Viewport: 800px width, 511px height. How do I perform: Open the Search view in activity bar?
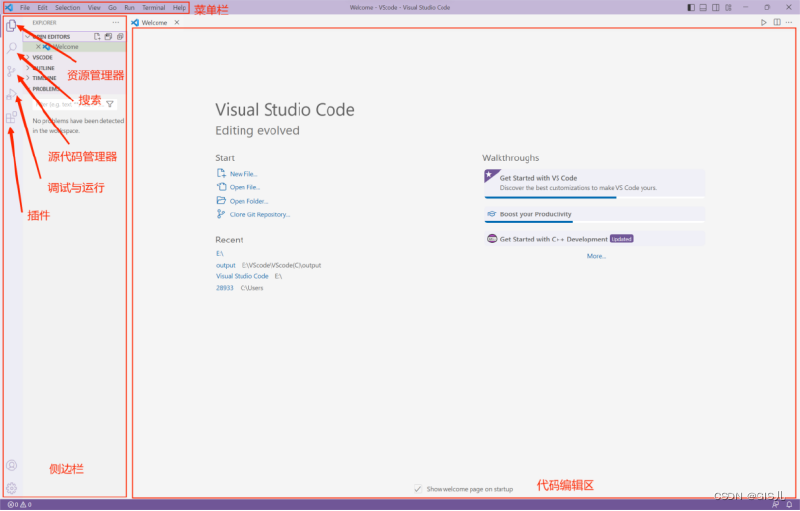click(x=12, y=48)
